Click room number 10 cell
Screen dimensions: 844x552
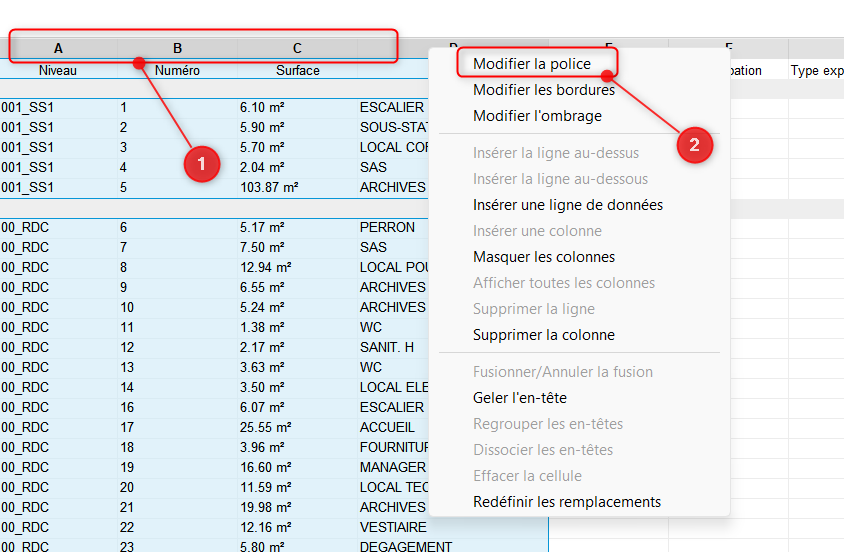point(177,307)
